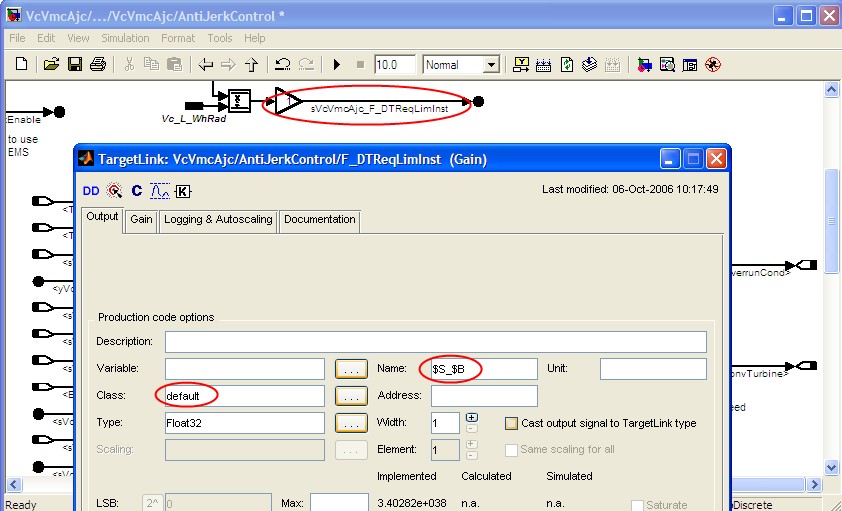Browse Class with the ellipsis button
This screenshot has width=842, height=511.
[x=352, y=396]
